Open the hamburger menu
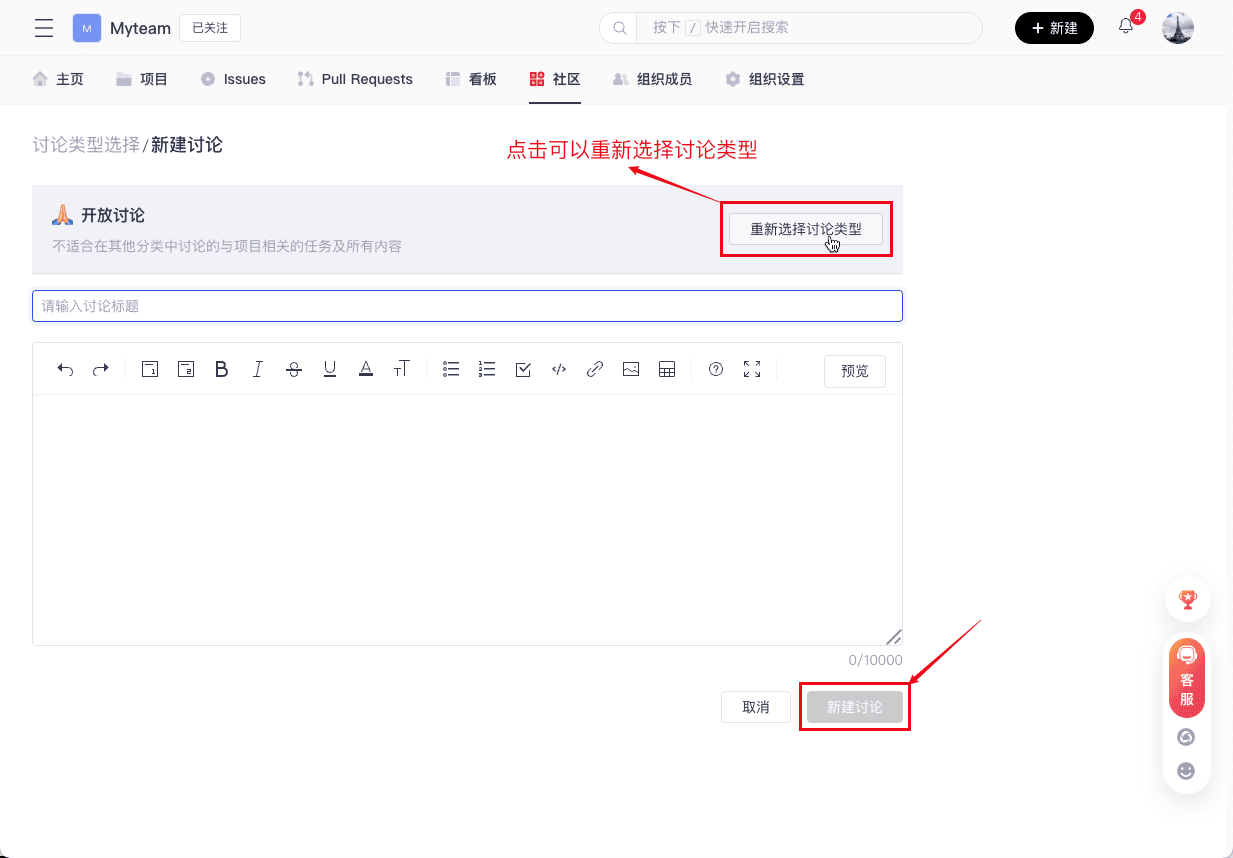1233x858 pixels. point(44,28)
